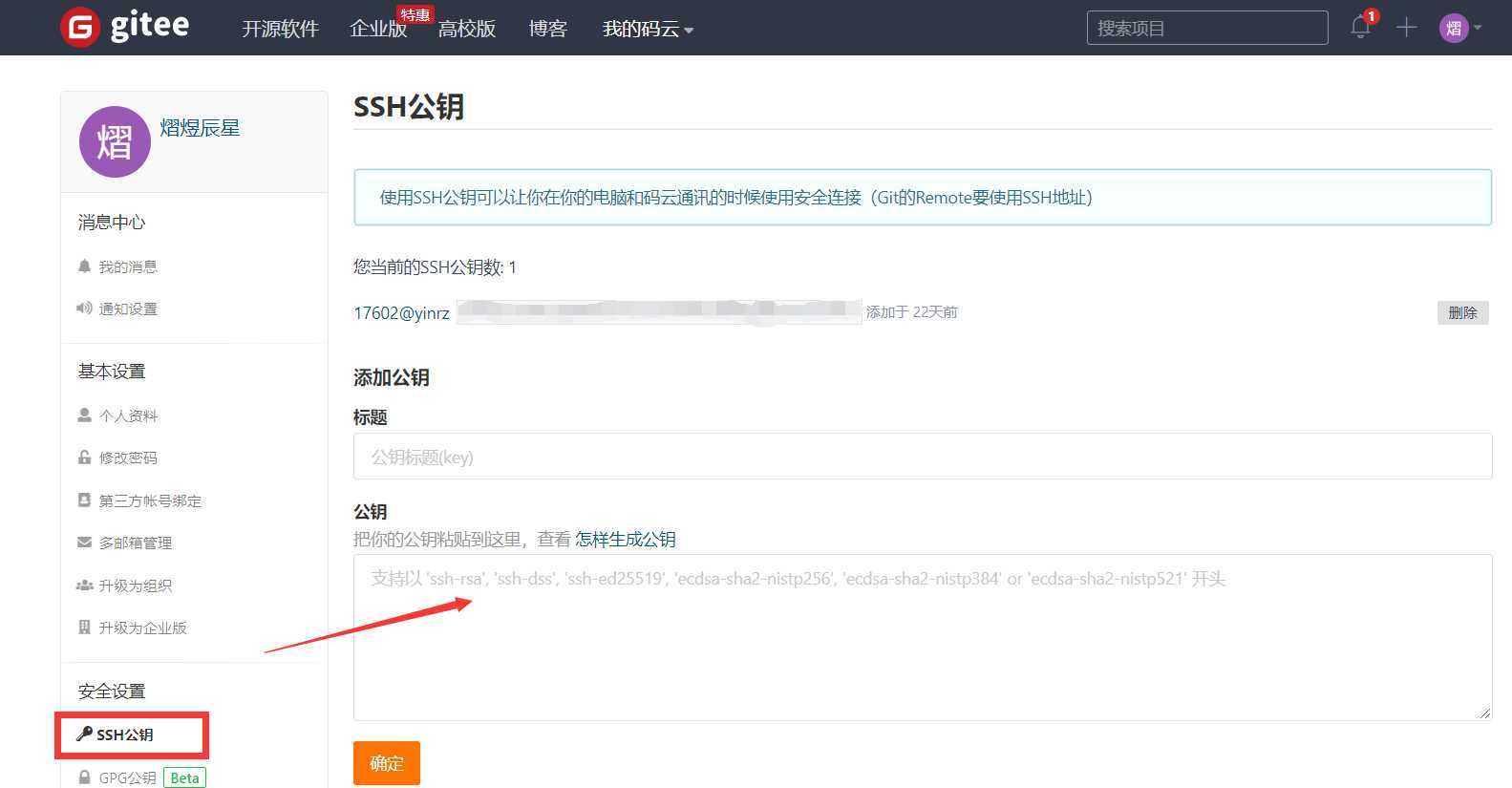Click the 特惠 badge on 企业版
Image resolution: width=1512 pixels, height=788 pixels.
tap(415, 14)
